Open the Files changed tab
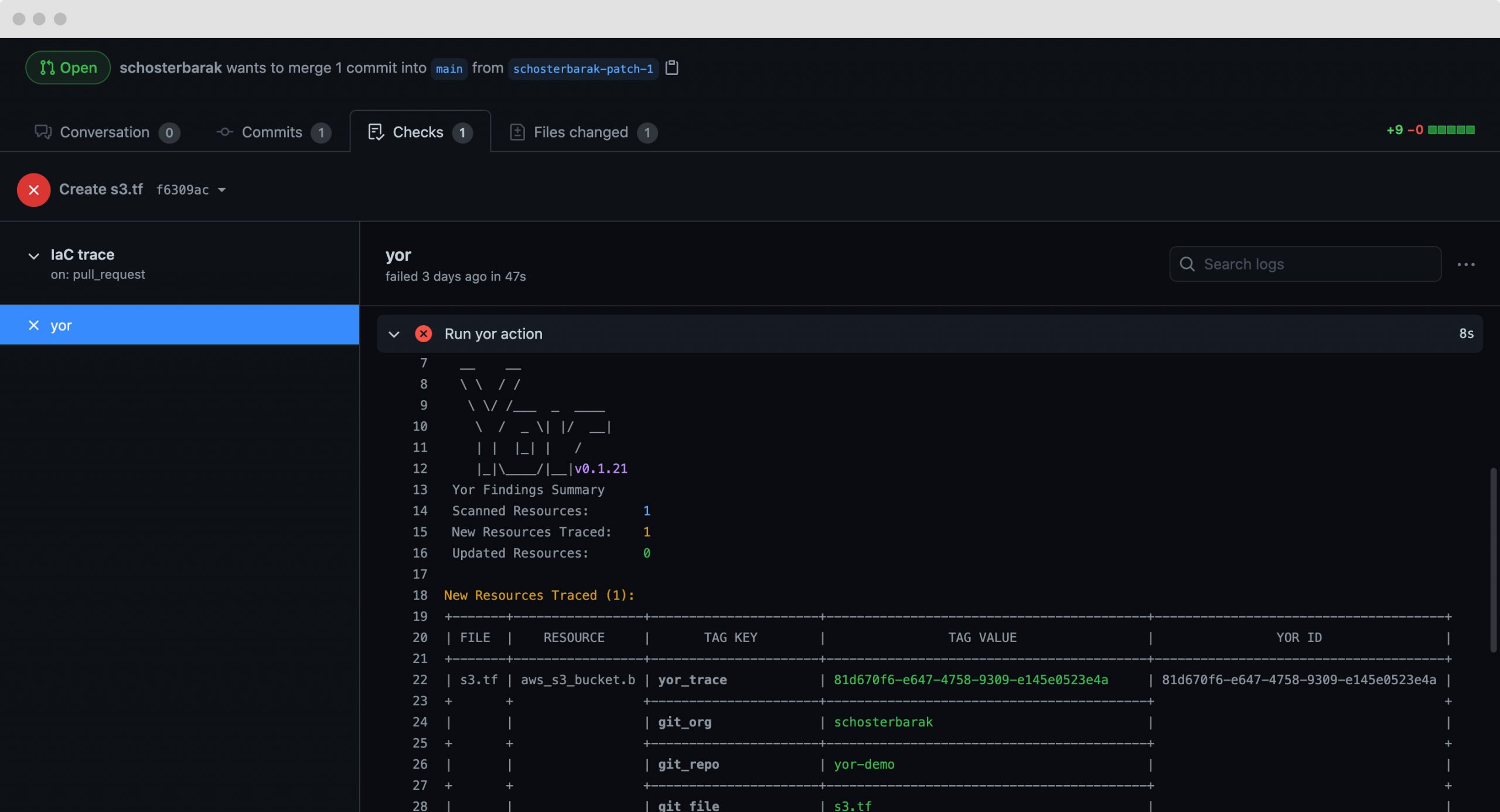This screenshot has height=812, width=1500. point(581,132)
